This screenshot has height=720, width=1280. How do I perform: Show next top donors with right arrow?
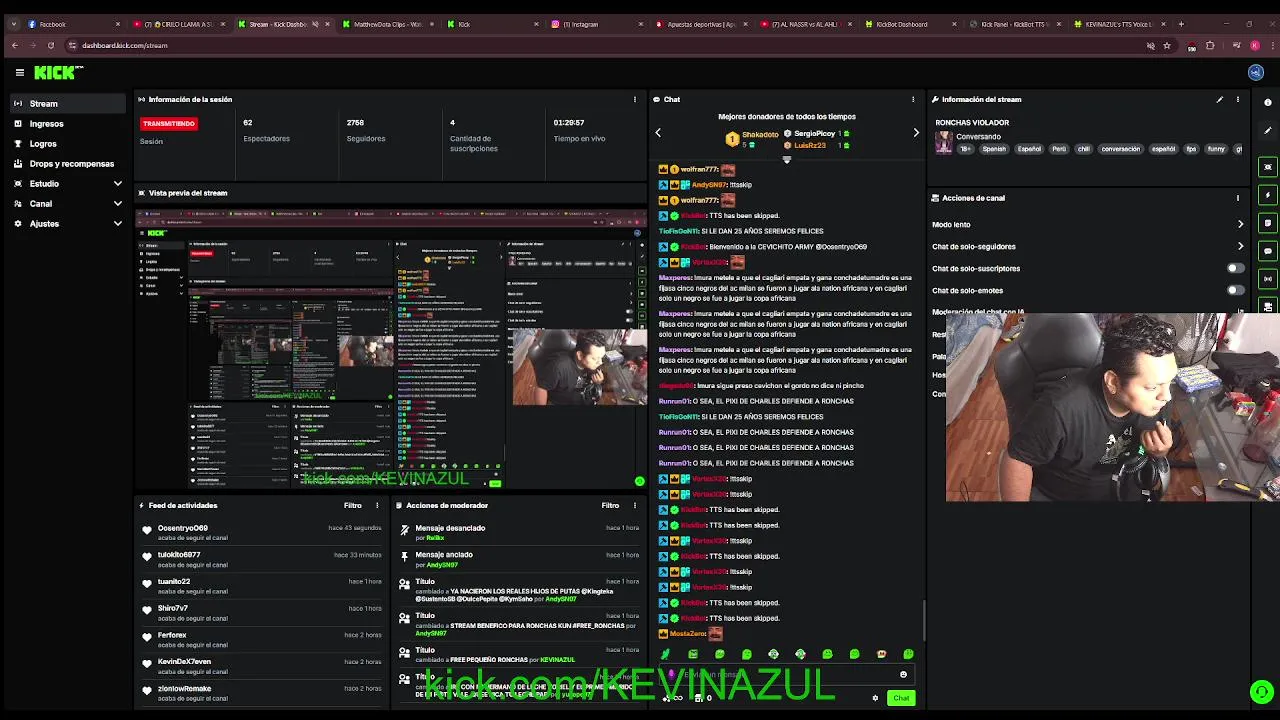(916, 132)
